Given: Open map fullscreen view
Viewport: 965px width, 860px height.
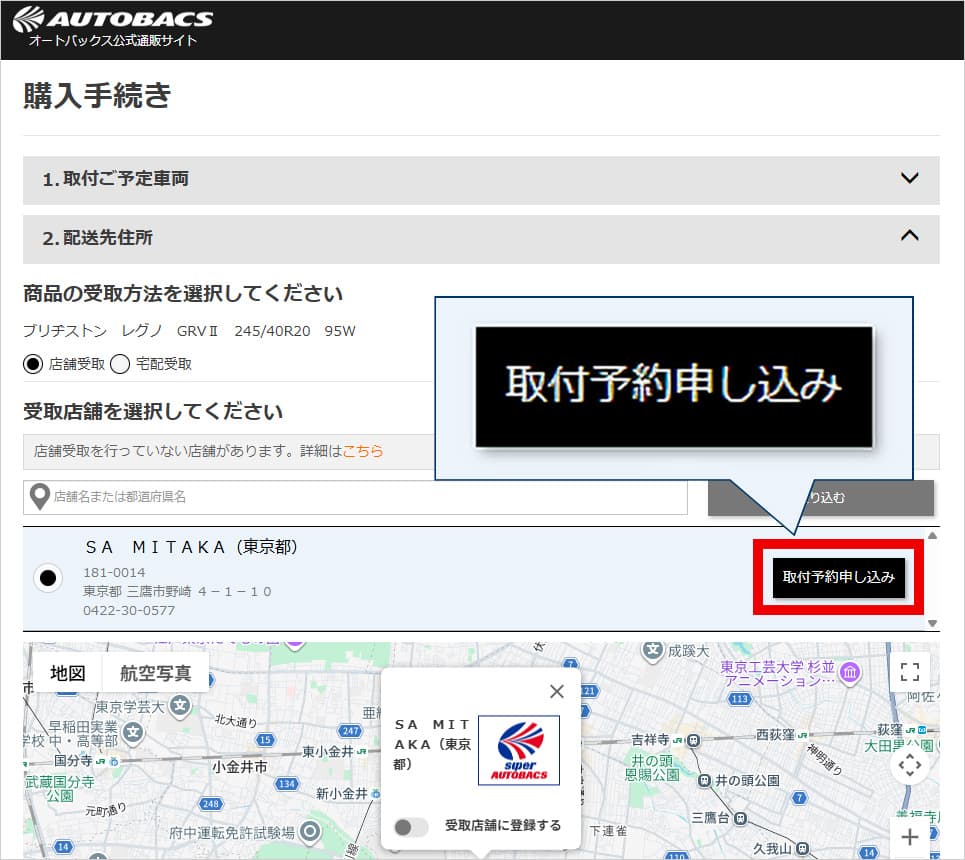Looking at the screenshot, I should pyautogui.click(x=910, y=672).
